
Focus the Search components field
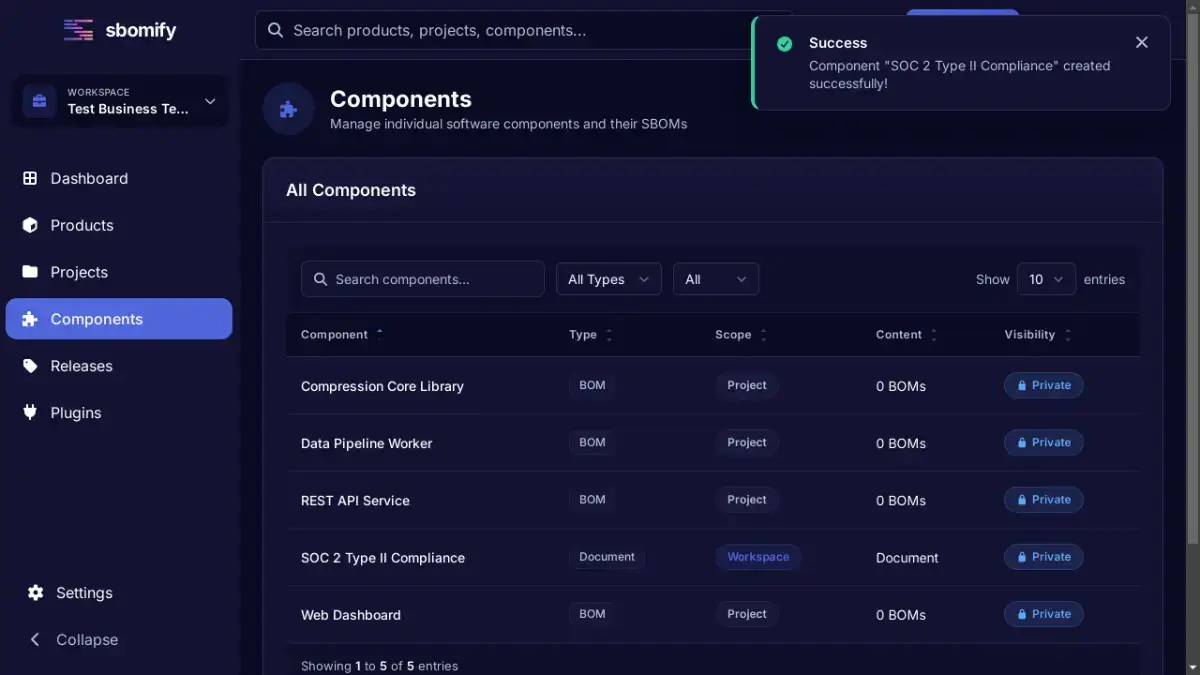coord(423,279)
